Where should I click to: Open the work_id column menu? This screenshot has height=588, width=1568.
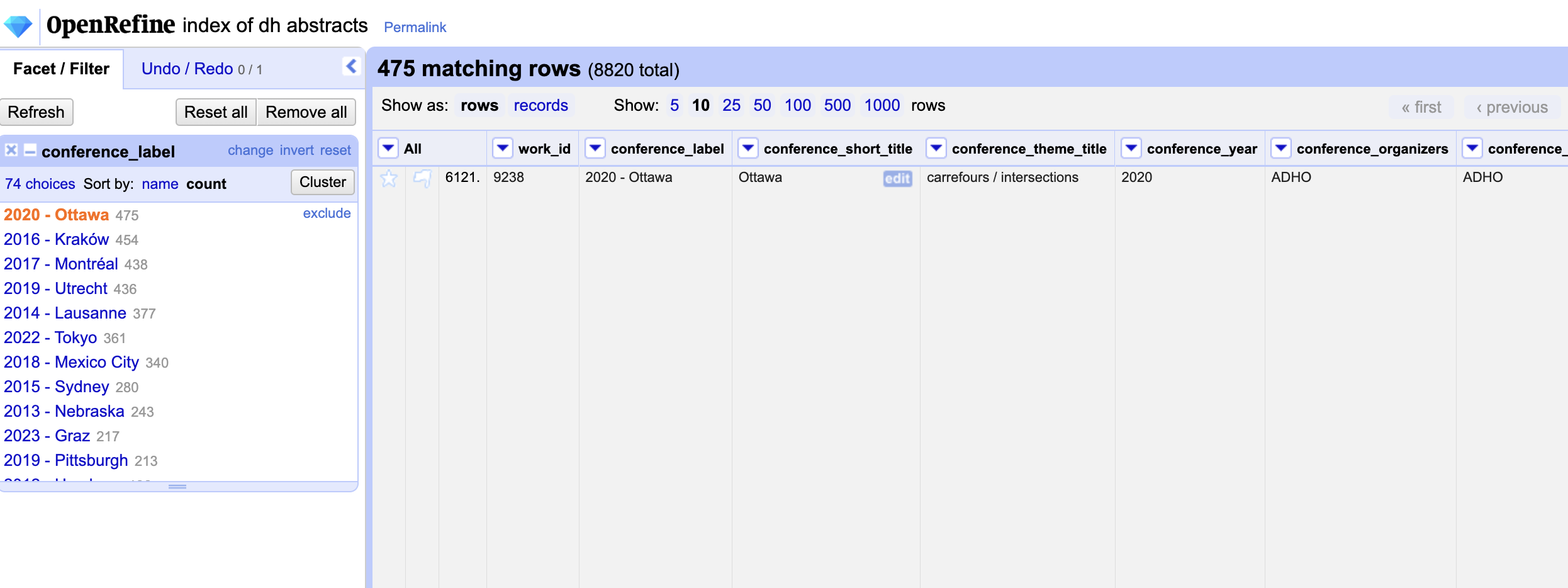click(x=502, y=149)
